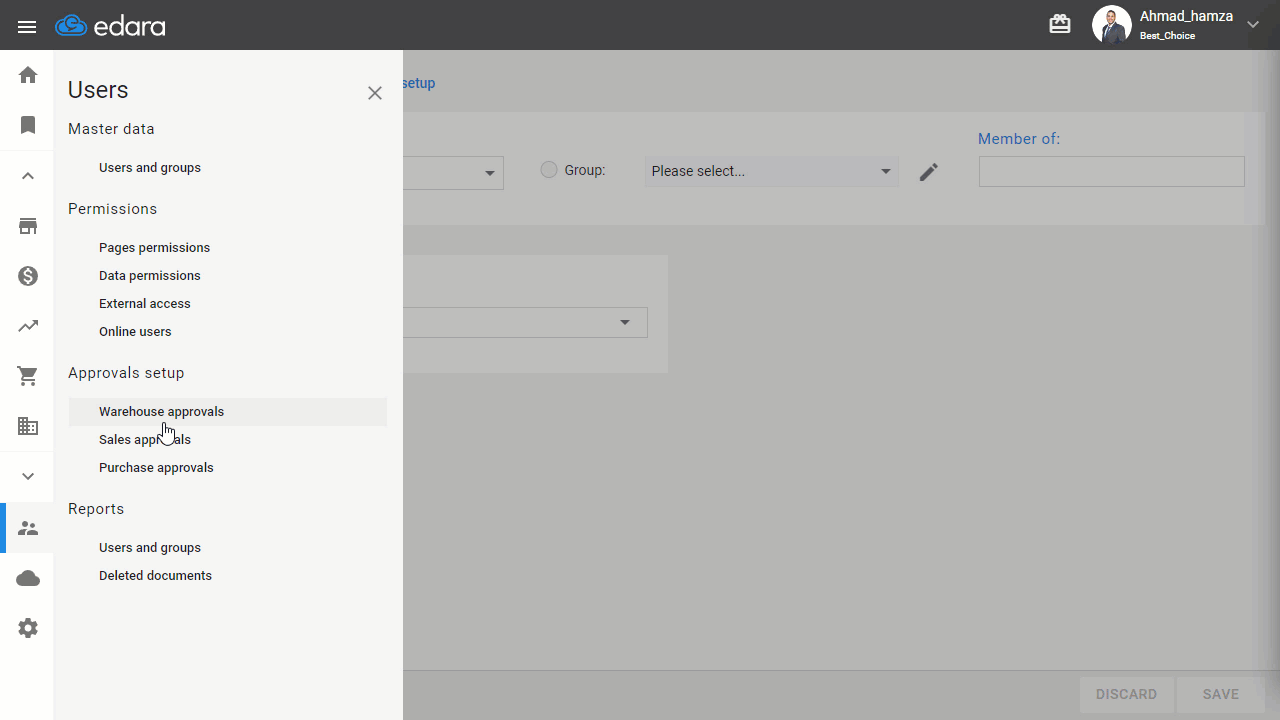Open Users and groups under Master data

pos(150,168)
